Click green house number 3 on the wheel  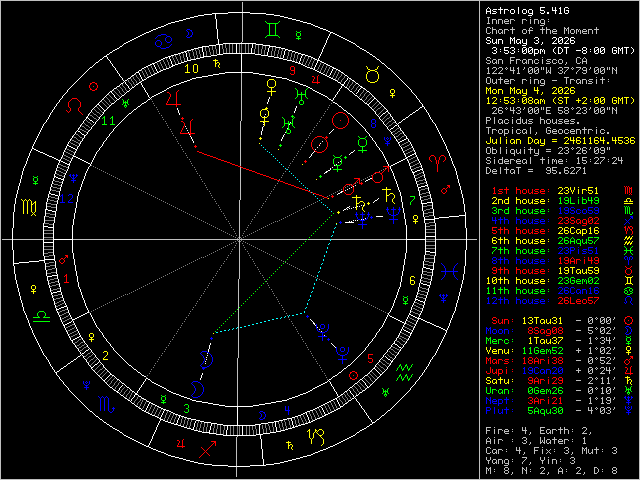[187, 408]
